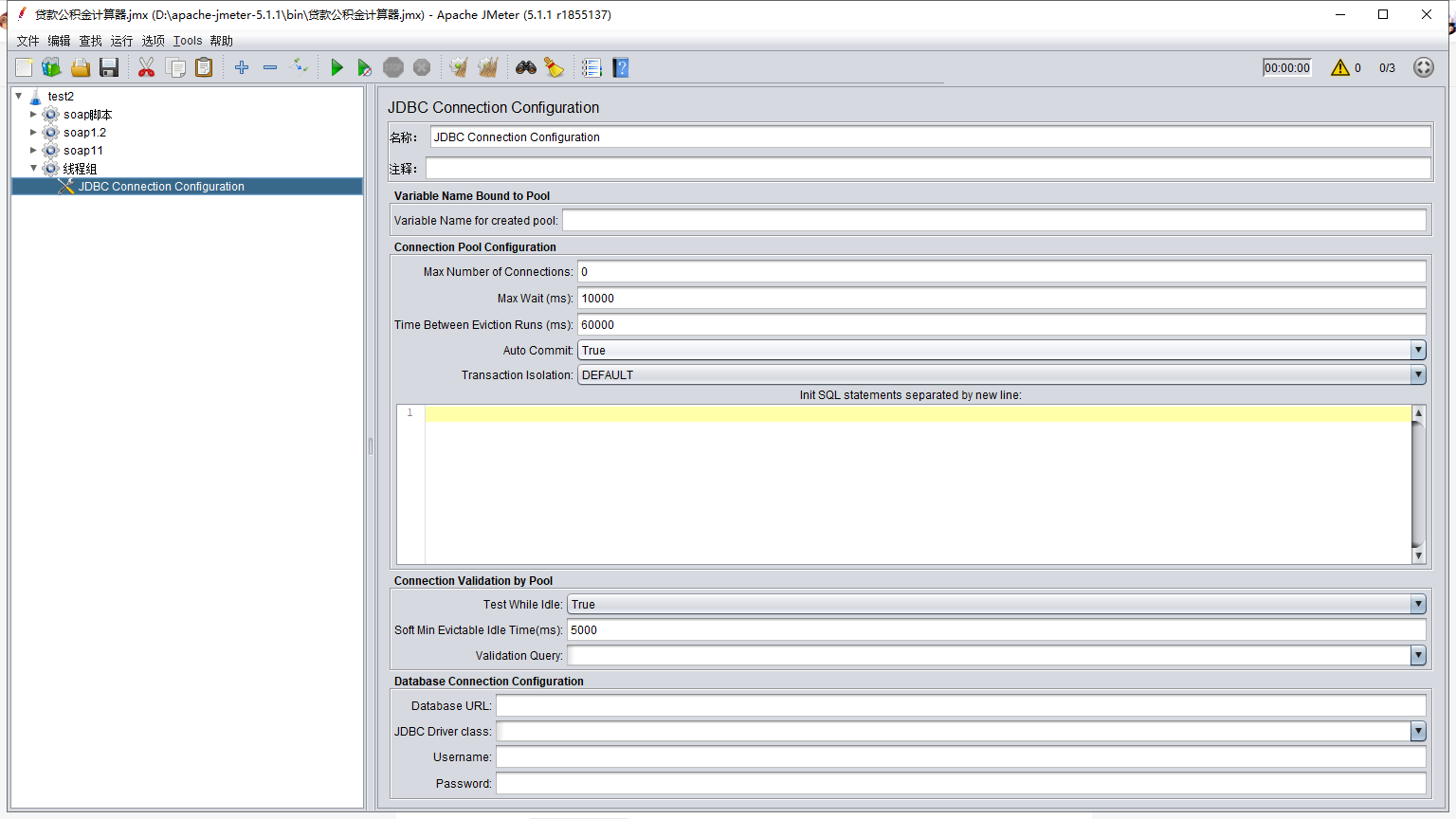This screenshot has width=1456, height=819.
Task: Click Max Number of Connections field
Action: (x=1002, y=272)
